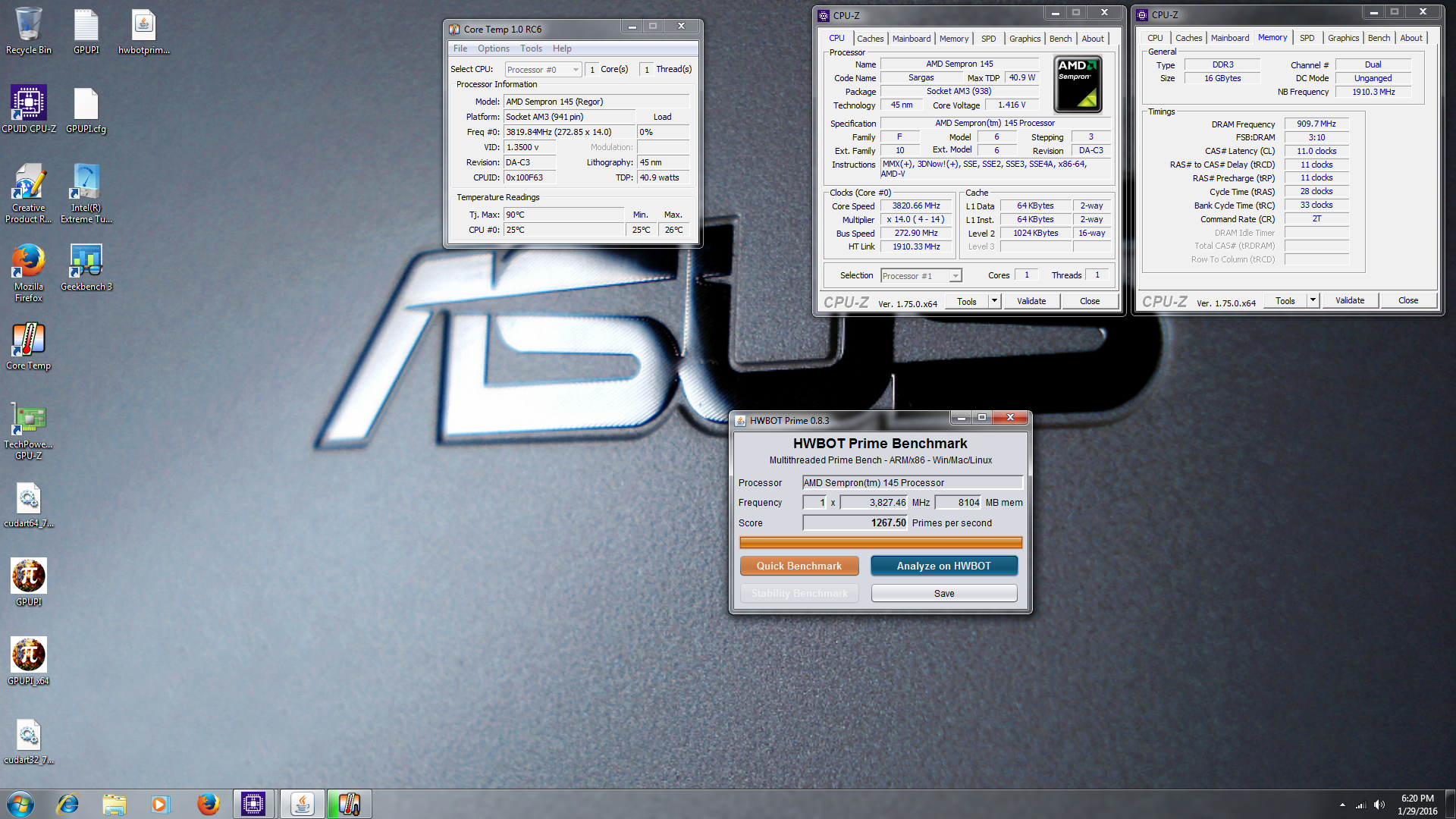The image size is (1456, 819).
Task: Click Show desktop strip beside the clock
Action: point(1450,804)
